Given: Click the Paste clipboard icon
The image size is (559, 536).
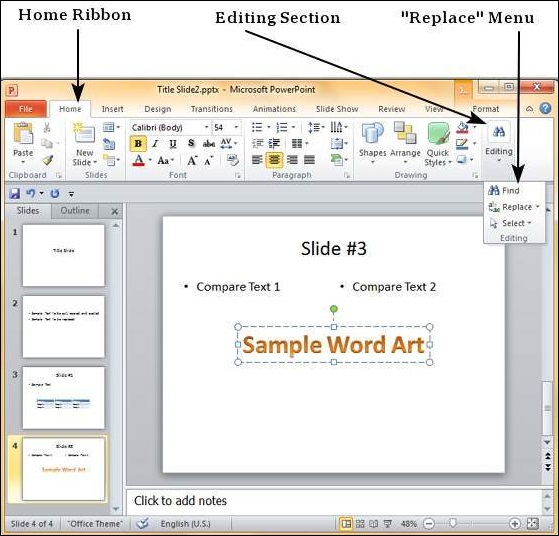Looking at the screenshot, I should click(23, 134).
